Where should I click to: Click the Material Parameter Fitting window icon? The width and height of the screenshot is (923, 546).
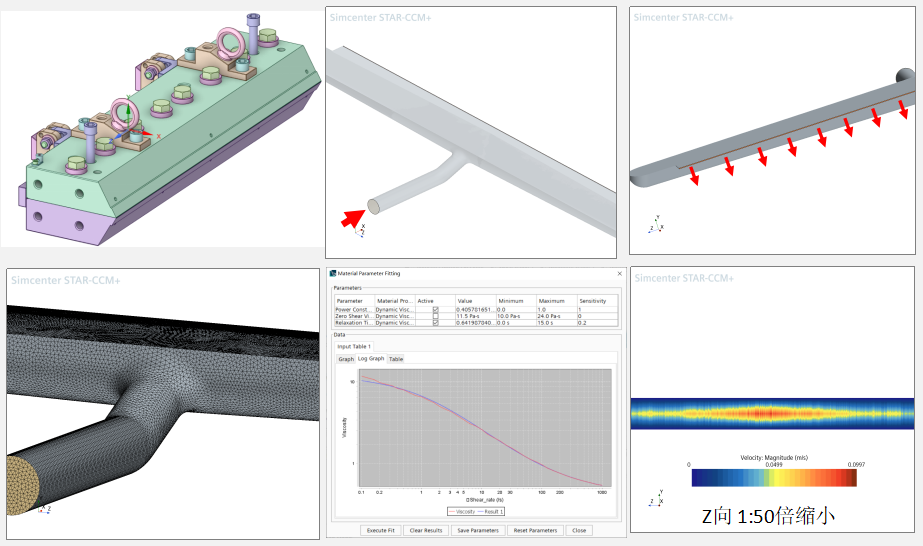(333, 272)
